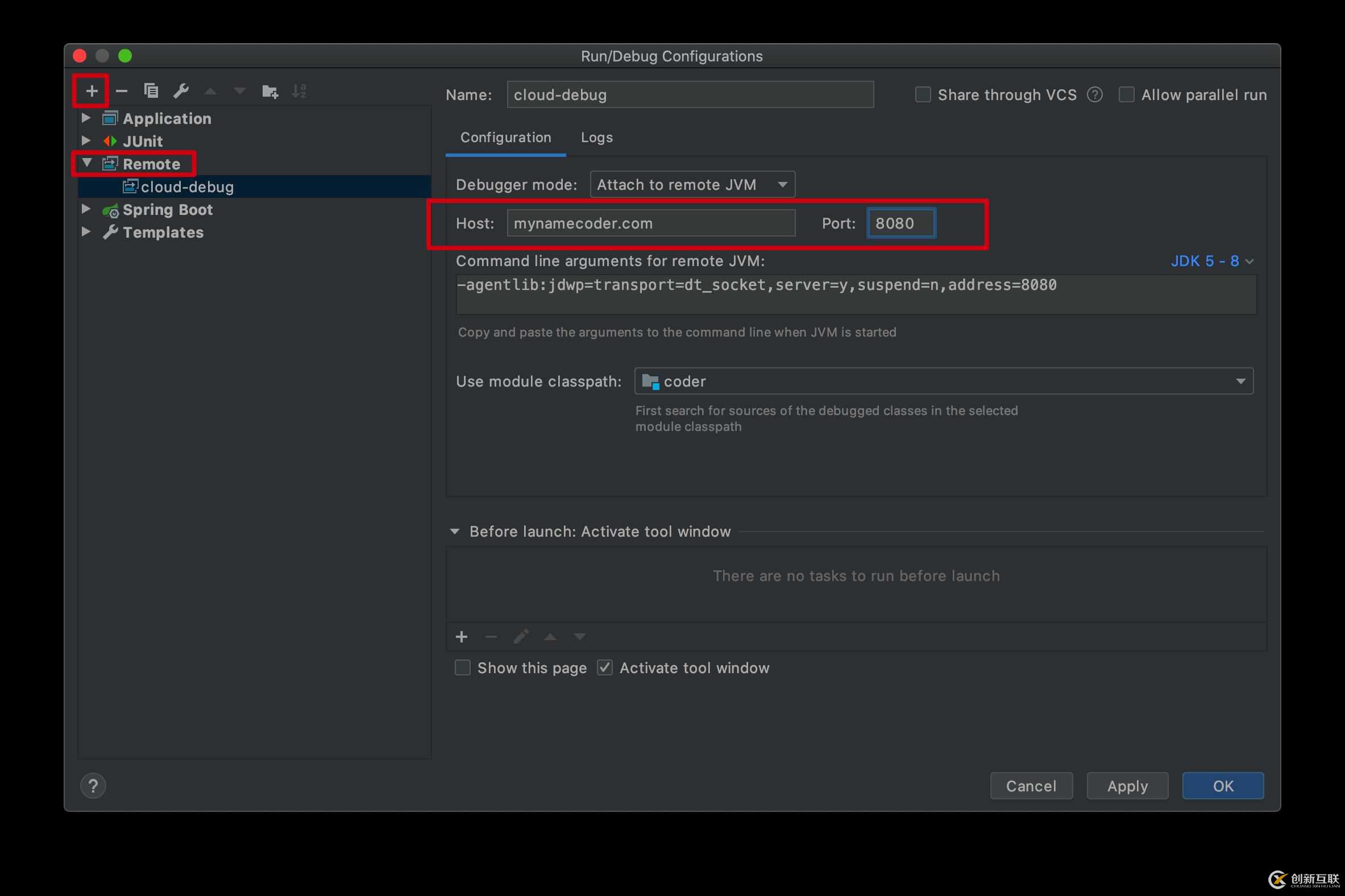Switch to the Logs tab
Screen dimensions: 1345x896
tap(596, 138)
